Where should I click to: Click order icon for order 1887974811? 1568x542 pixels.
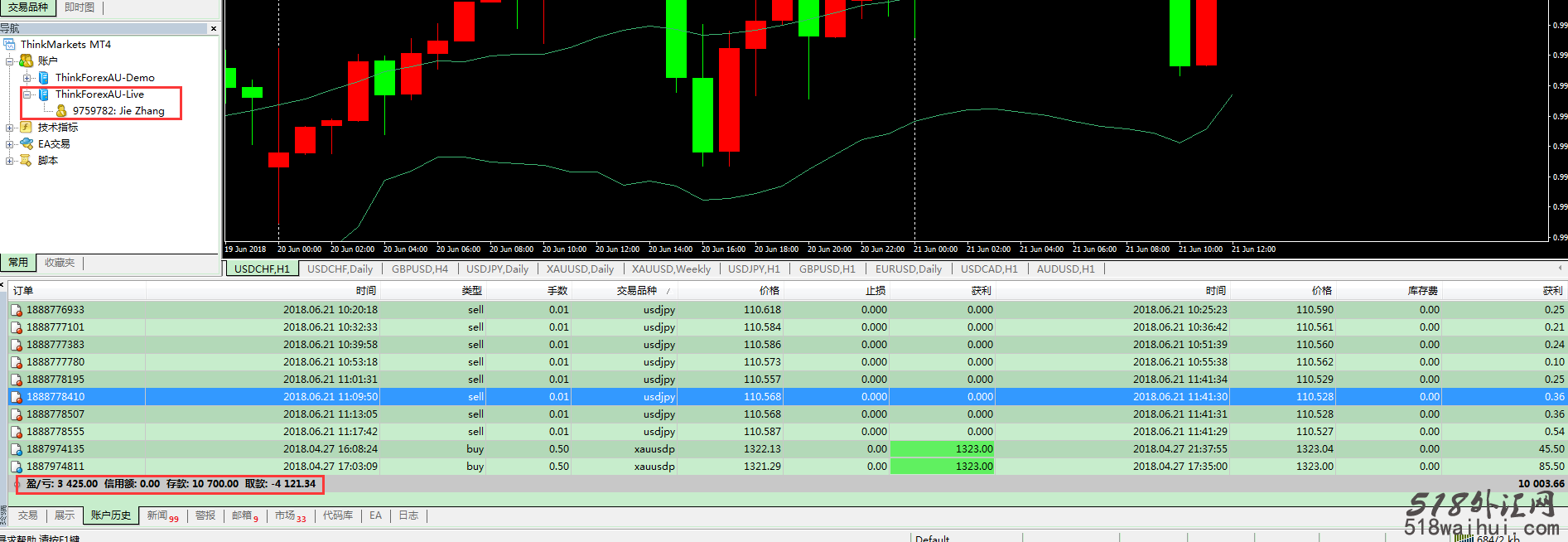[x=17, y=467]
